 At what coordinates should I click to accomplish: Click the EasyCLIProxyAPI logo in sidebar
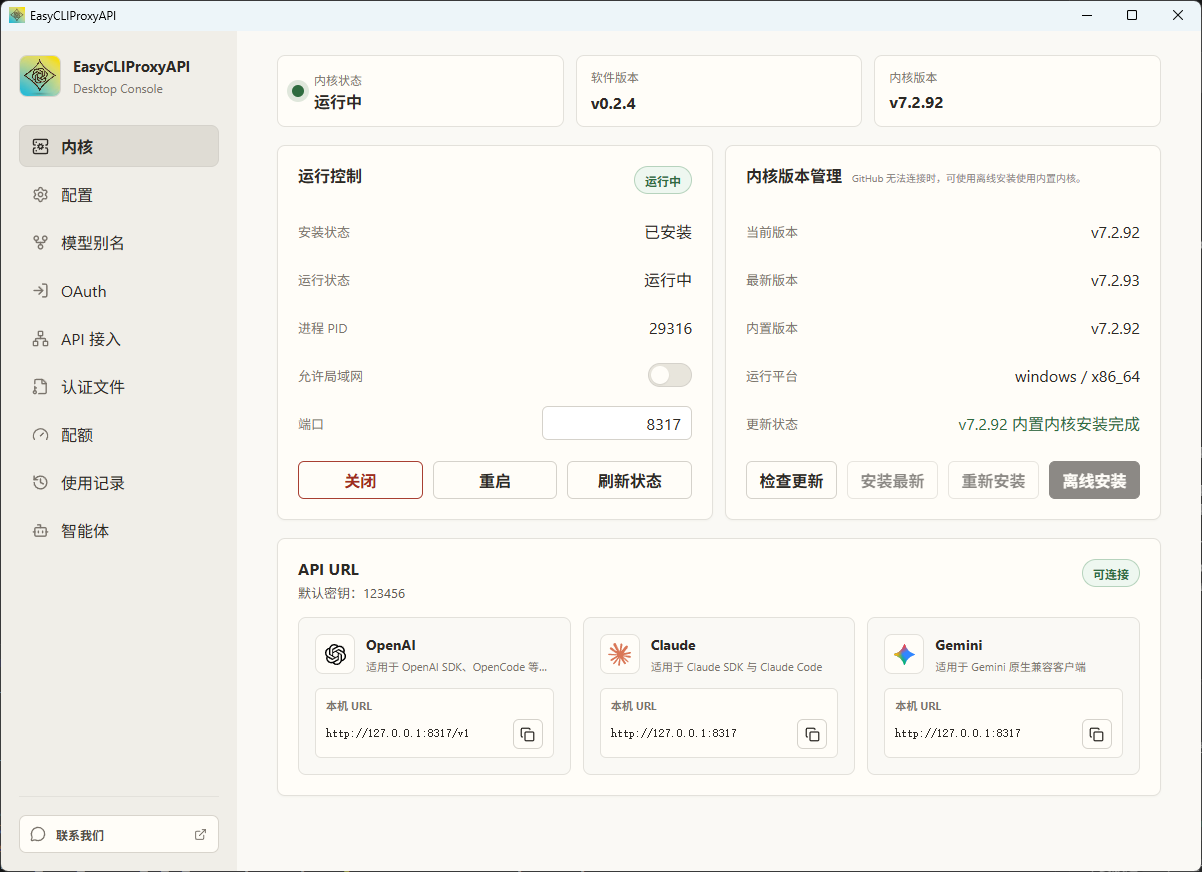pos(40,76)
